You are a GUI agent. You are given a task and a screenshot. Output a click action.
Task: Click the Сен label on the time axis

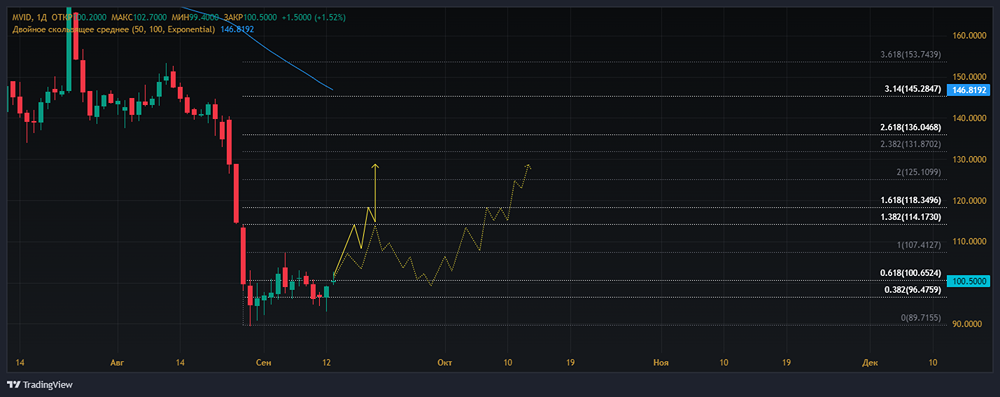263,363
